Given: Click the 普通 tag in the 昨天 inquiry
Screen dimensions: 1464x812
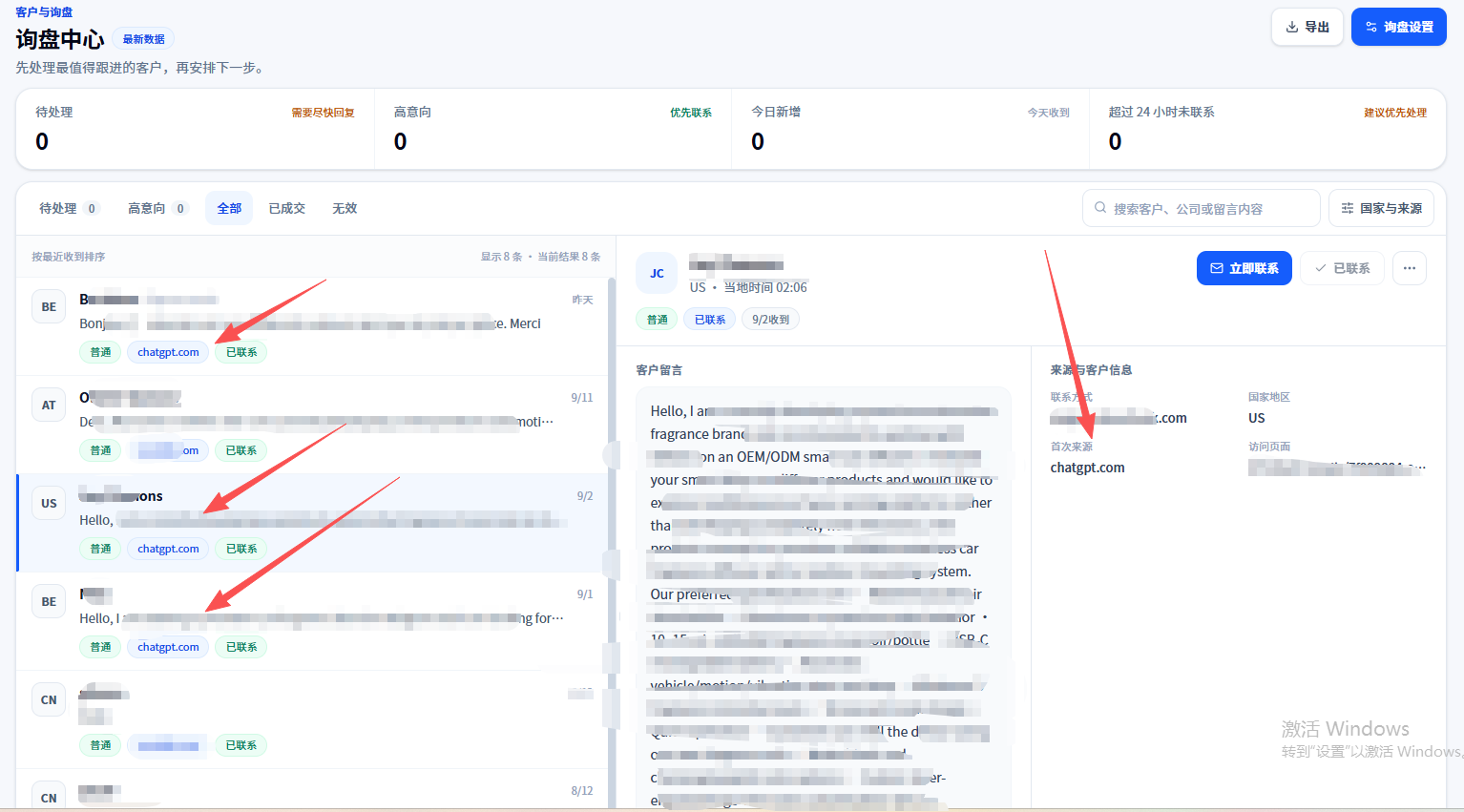Looking at the screenshot, I should [x=100, y=352].
